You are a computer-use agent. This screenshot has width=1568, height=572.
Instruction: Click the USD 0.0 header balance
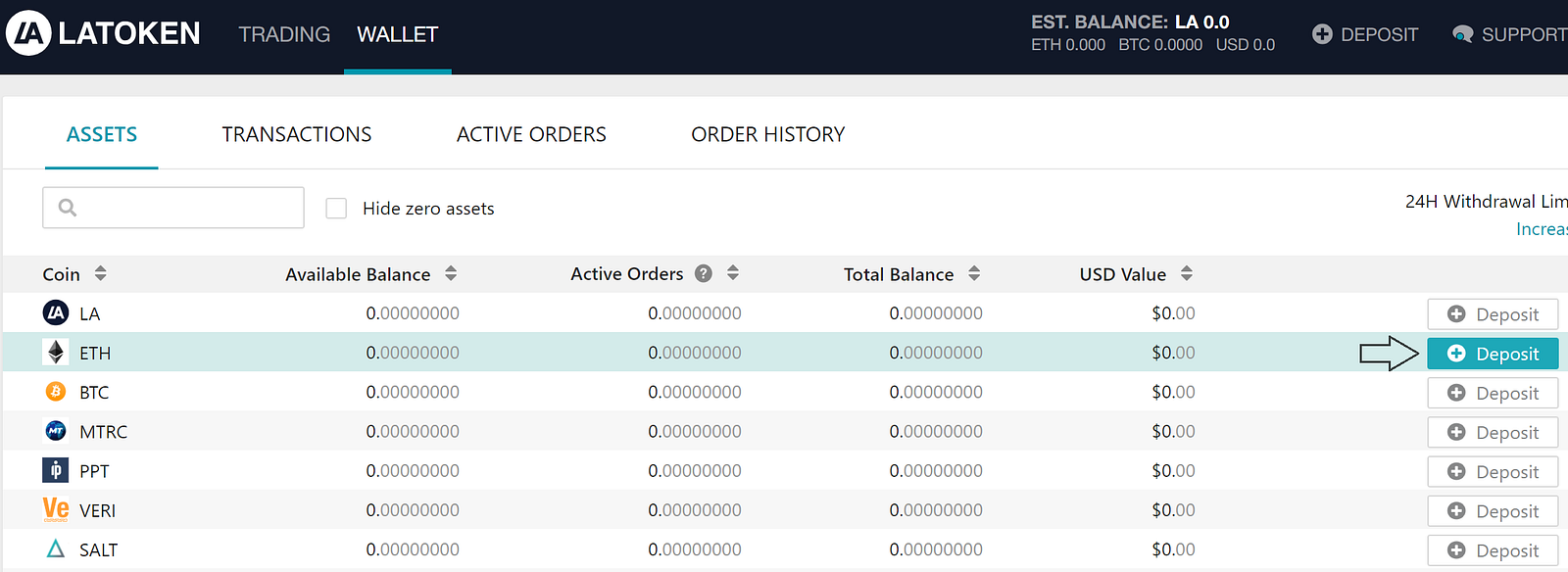click(1246, 45)
